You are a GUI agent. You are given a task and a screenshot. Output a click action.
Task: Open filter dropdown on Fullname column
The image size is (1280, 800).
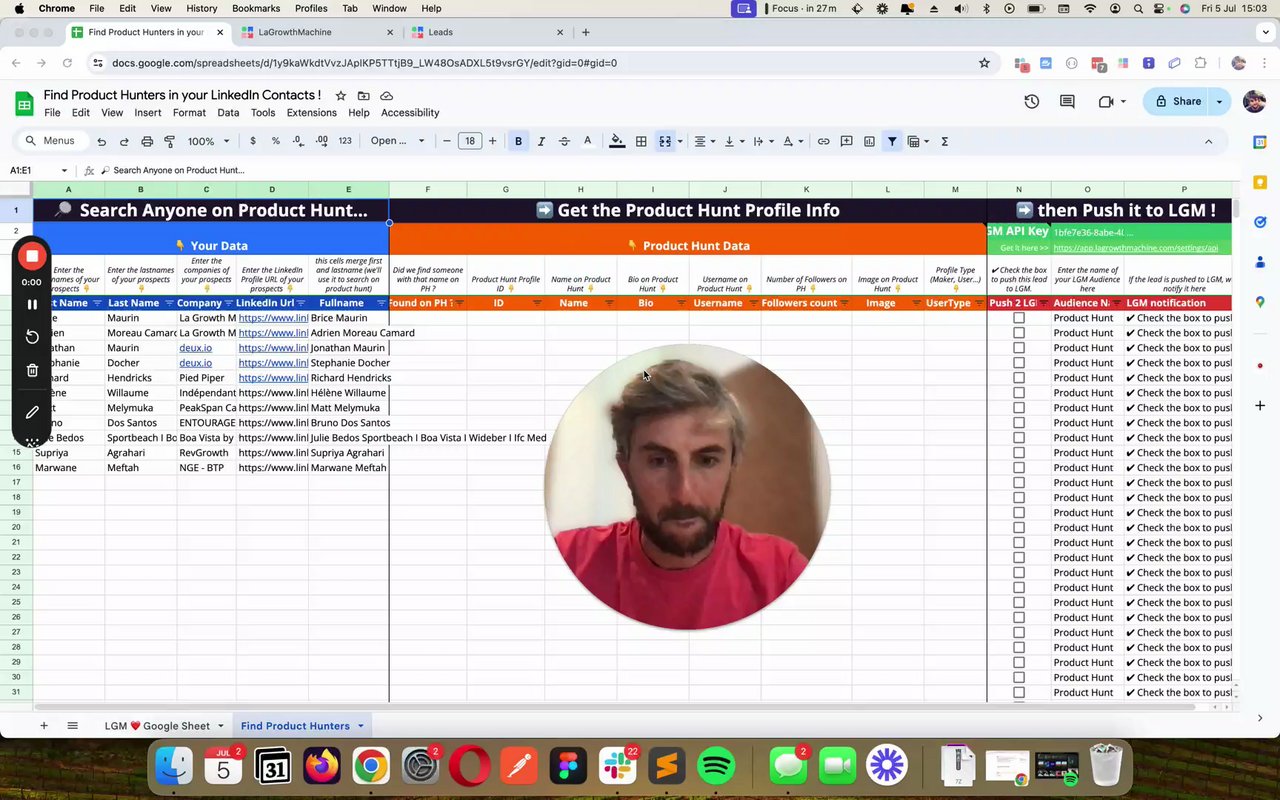pos(381,303)
